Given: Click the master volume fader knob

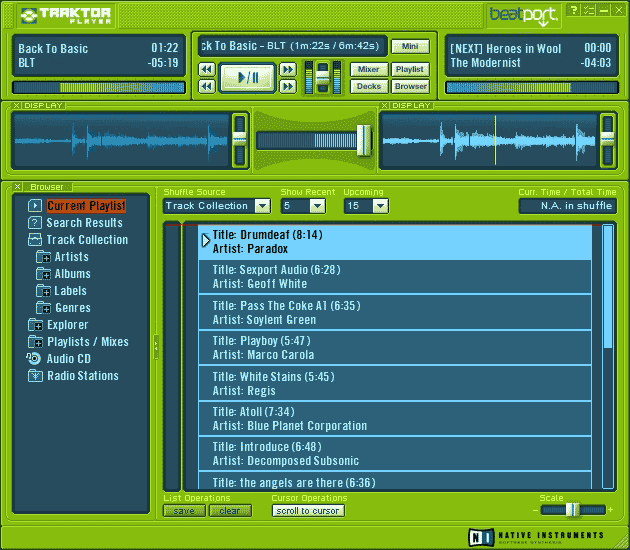Looking at the screenshot, I should [323, 77].
